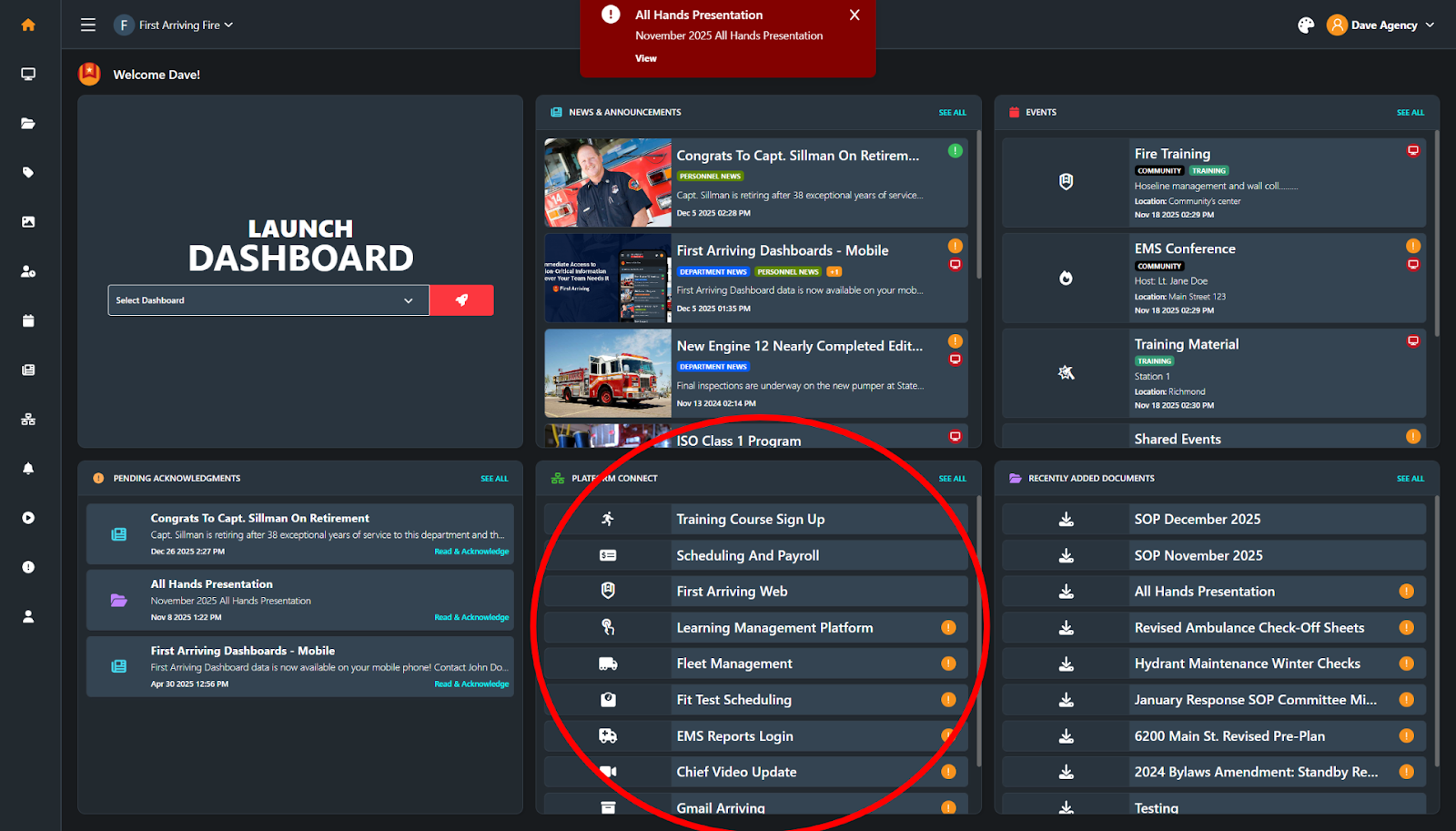Click the Fleet Management truck icon

(x=608, y=664)
